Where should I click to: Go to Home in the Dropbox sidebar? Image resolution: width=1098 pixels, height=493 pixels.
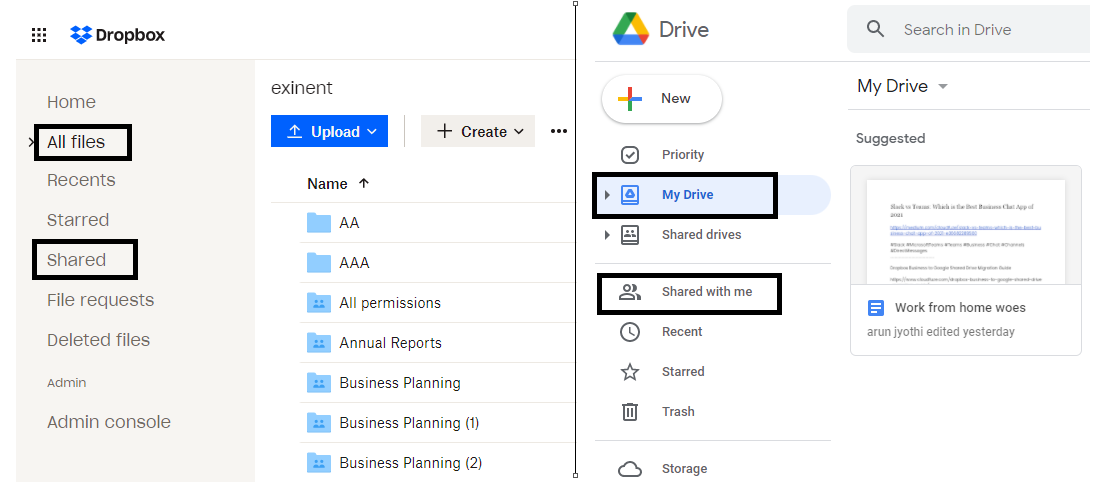pyautogui.click(x=71, y=102)
